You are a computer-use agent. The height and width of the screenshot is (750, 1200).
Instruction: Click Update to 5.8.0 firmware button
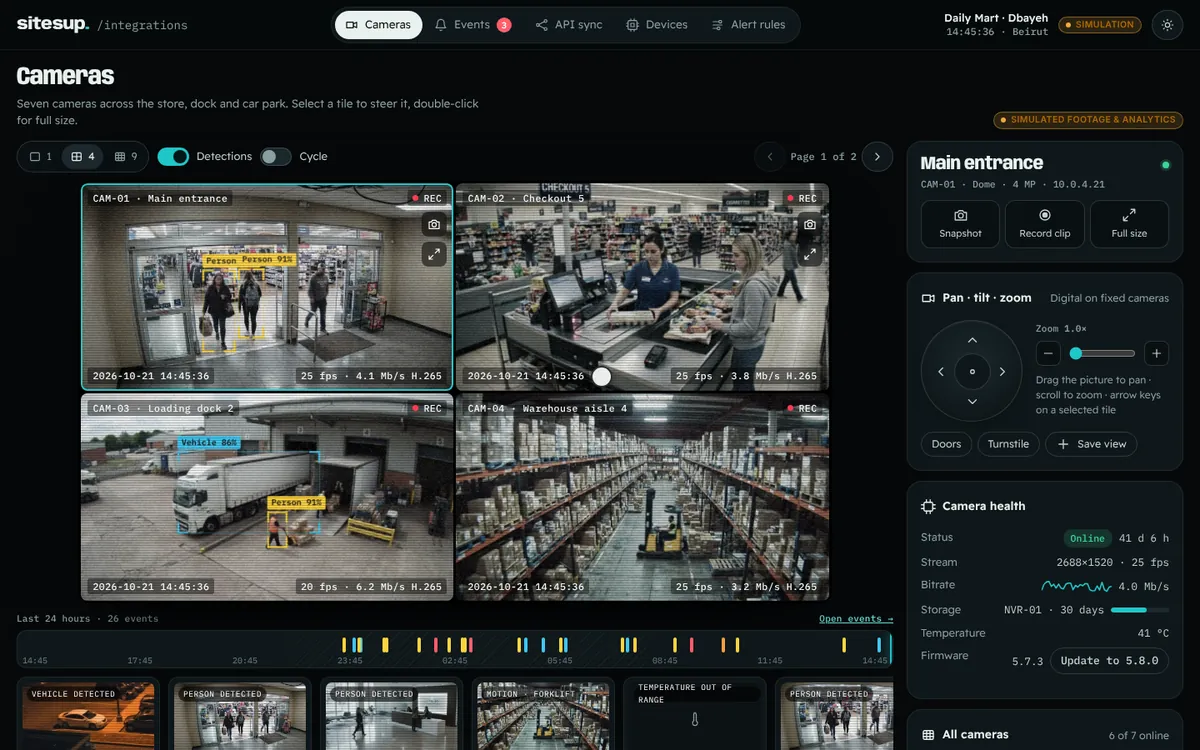click(1109, 660)
